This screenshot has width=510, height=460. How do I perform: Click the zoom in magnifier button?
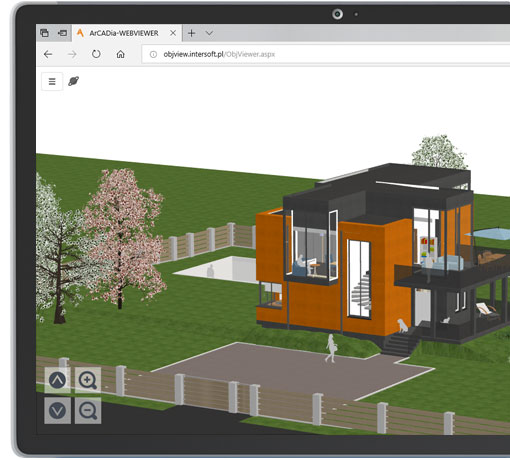click(x=88, y=380)
